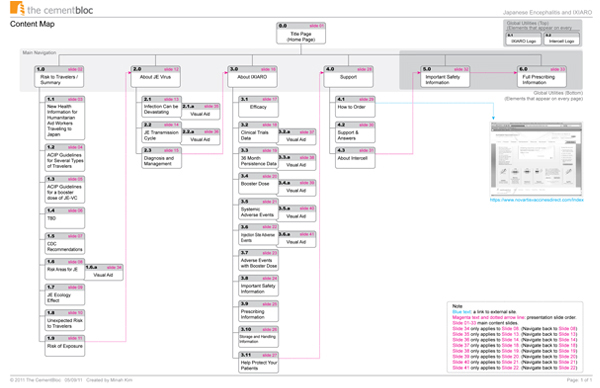The width and height of the screenshot is (600, 388).
Task: Select node 1.0 Risk to Travelers / Summary
Action: pyautogui.click(x=59, y=77)
